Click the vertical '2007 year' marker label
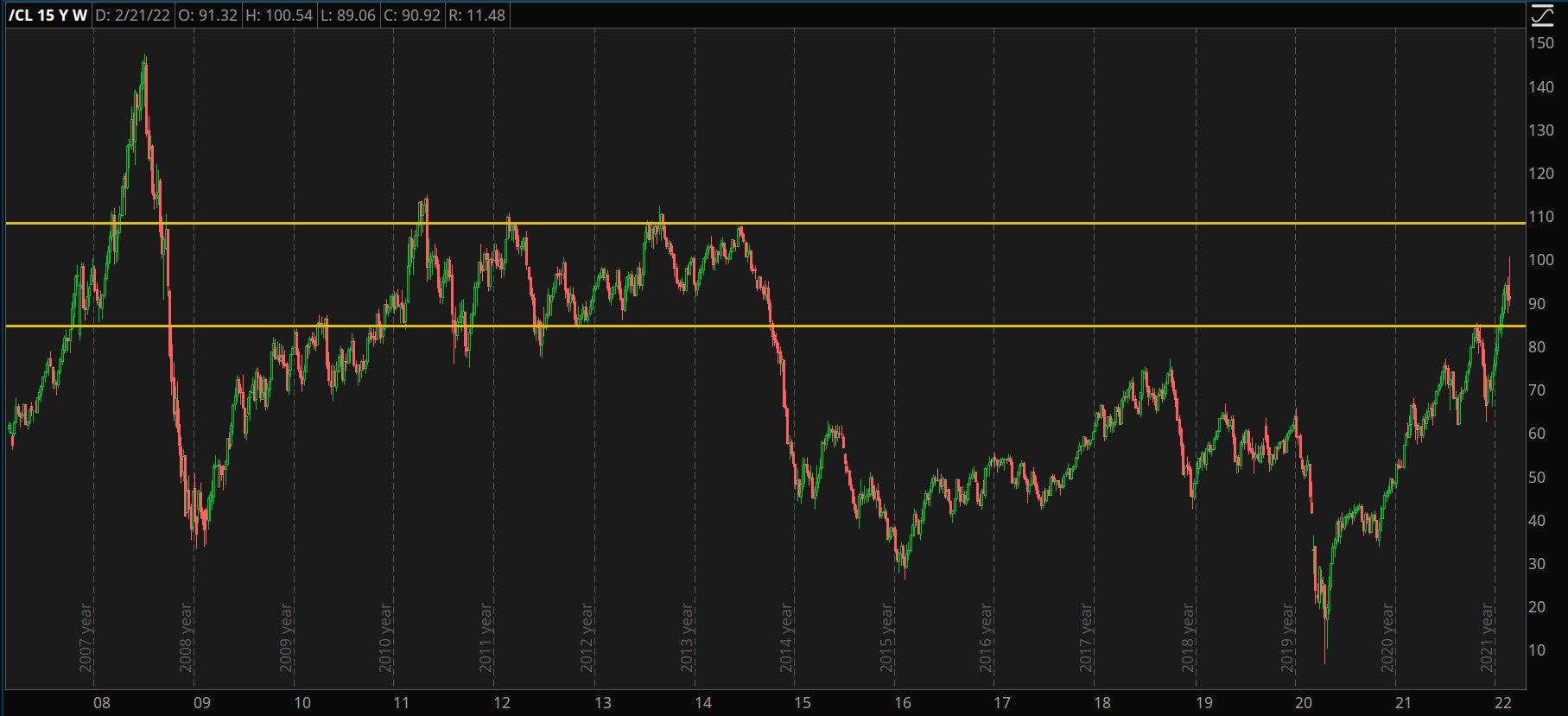1568x716 pixels. tap(86, 637)
